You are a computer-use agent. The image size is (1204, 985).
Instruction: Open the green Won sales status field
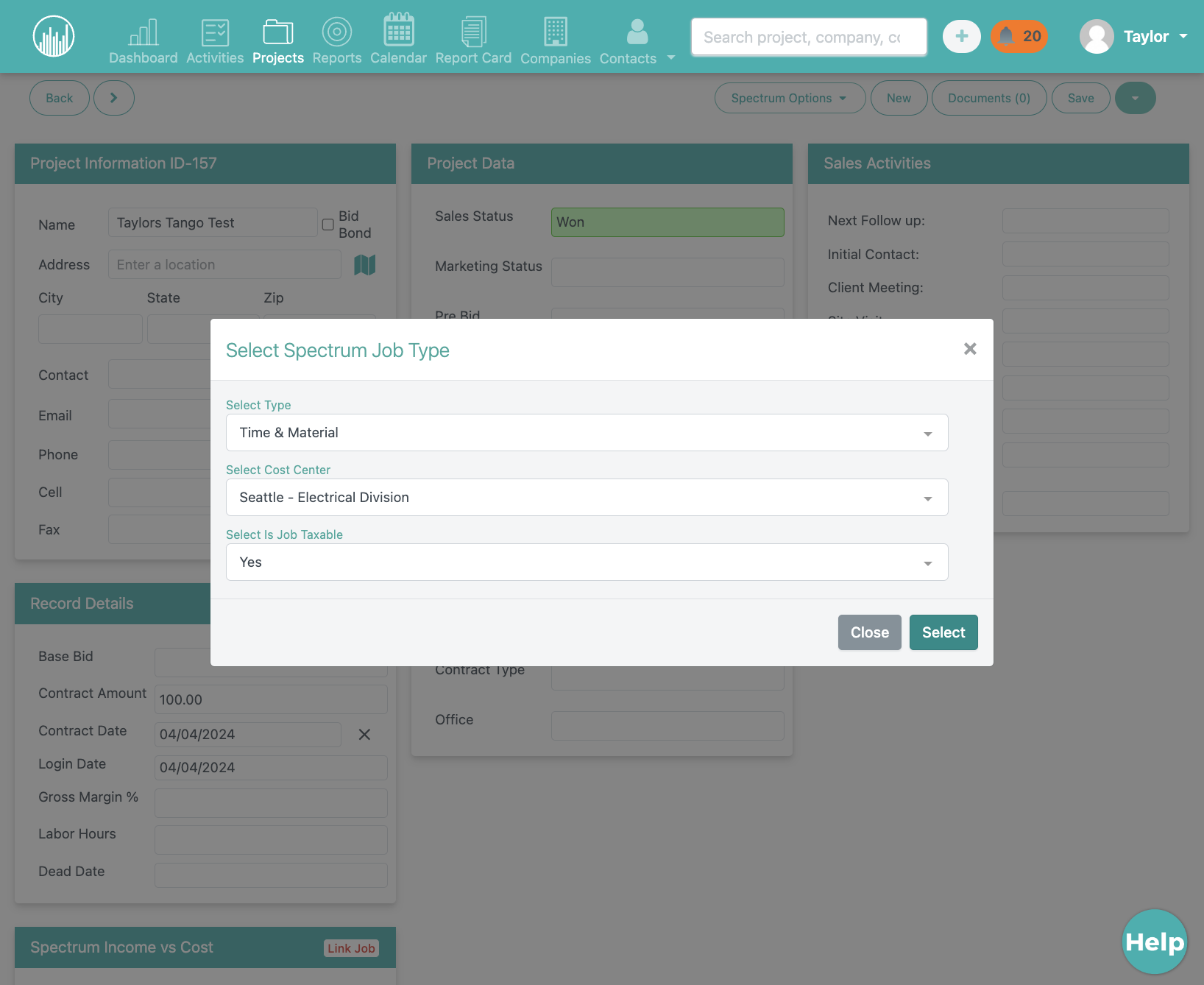[x=667, y=222]
